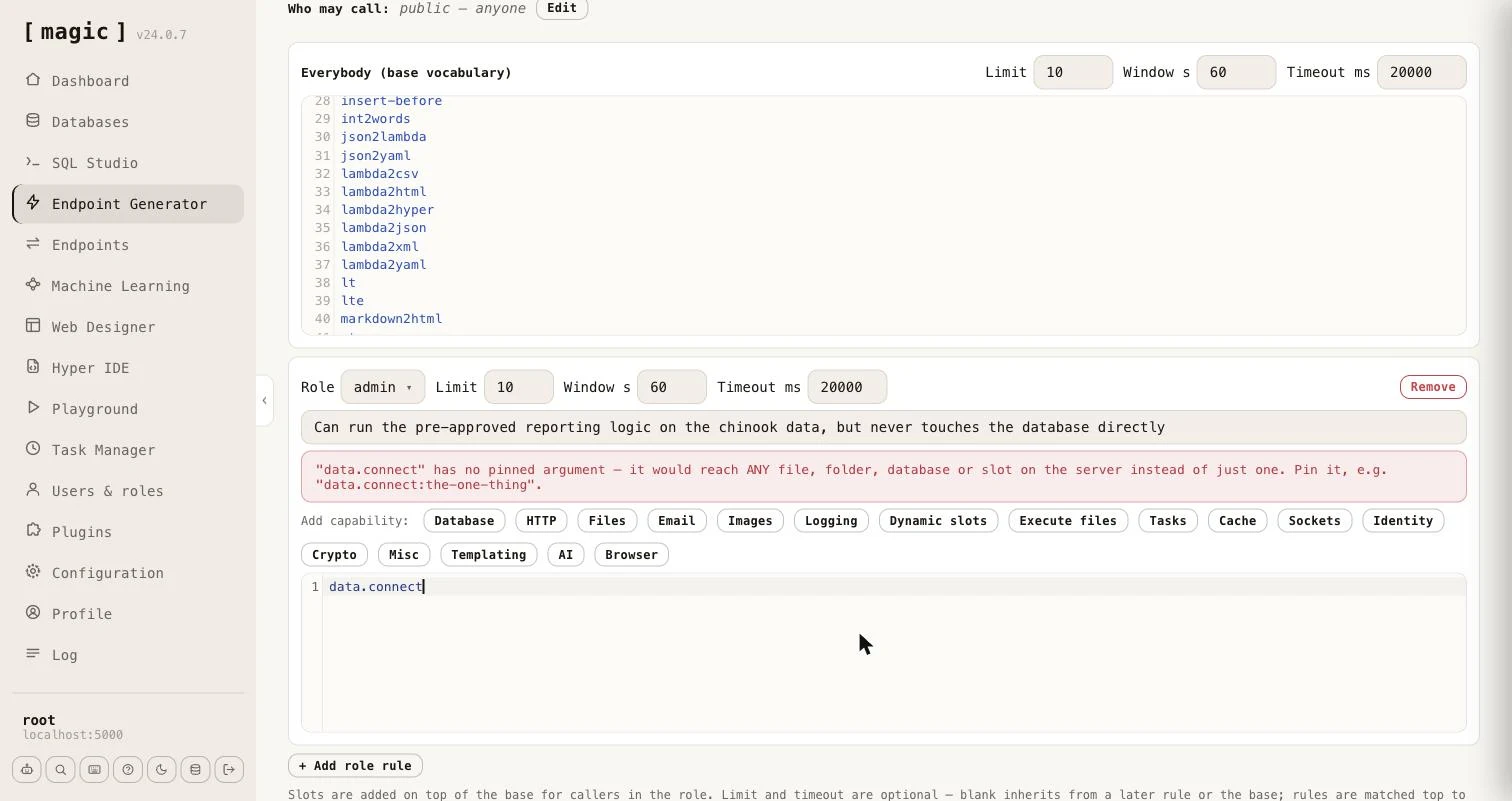Click the AI robot assistant icon
Image resolution: width=1512 pixels, height=801 pixels.
click(27, 770)
